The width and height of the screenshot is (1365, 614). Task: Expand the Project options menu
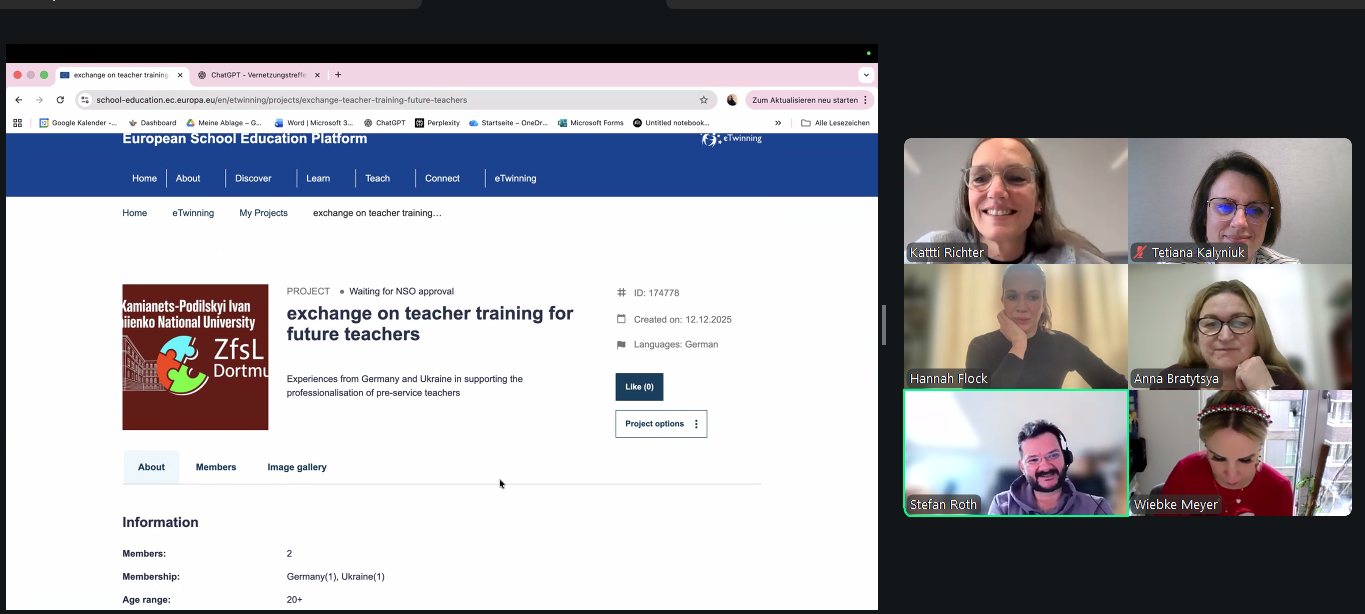(661, 424)
